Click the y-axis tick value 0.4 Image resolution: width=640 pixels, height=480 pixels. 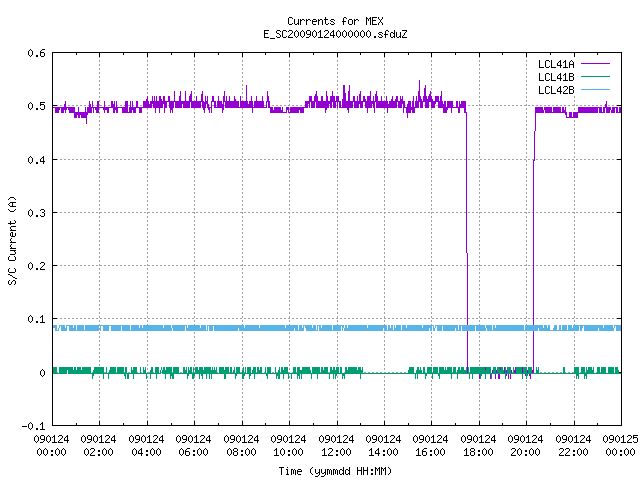click(x=36, y=160)
